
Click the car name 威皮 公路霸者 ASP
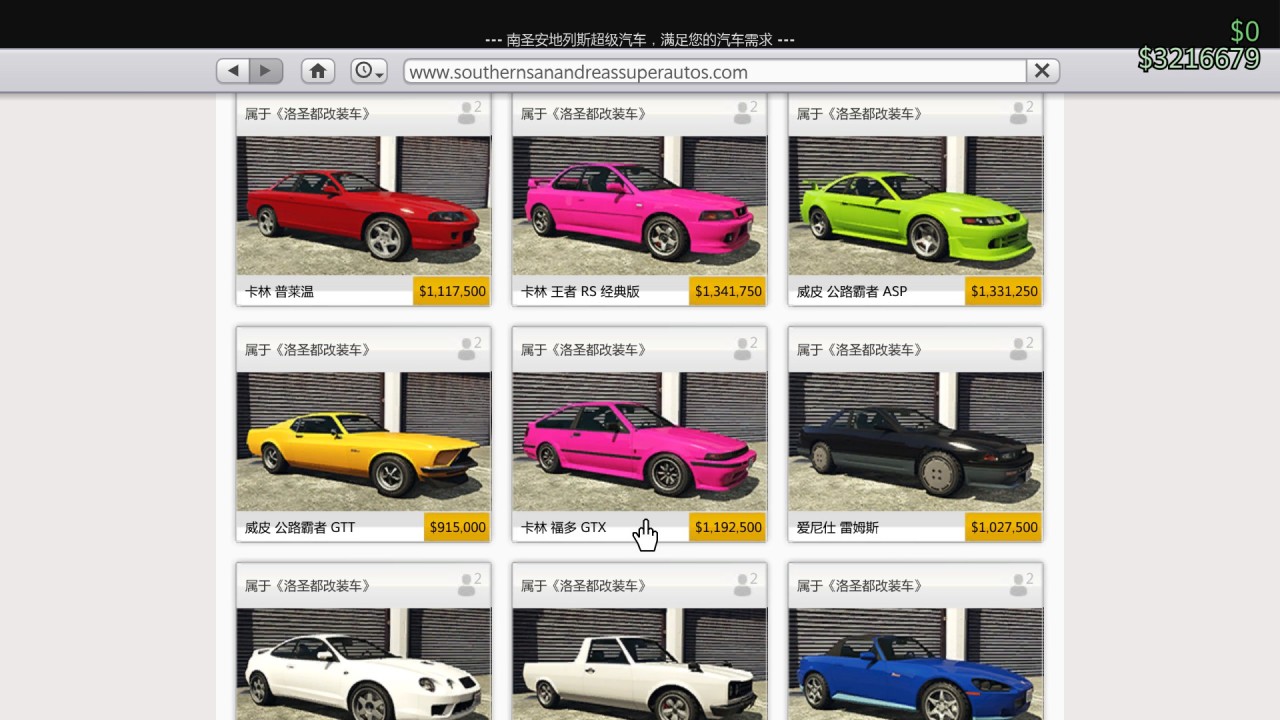(x=852, y=291)
